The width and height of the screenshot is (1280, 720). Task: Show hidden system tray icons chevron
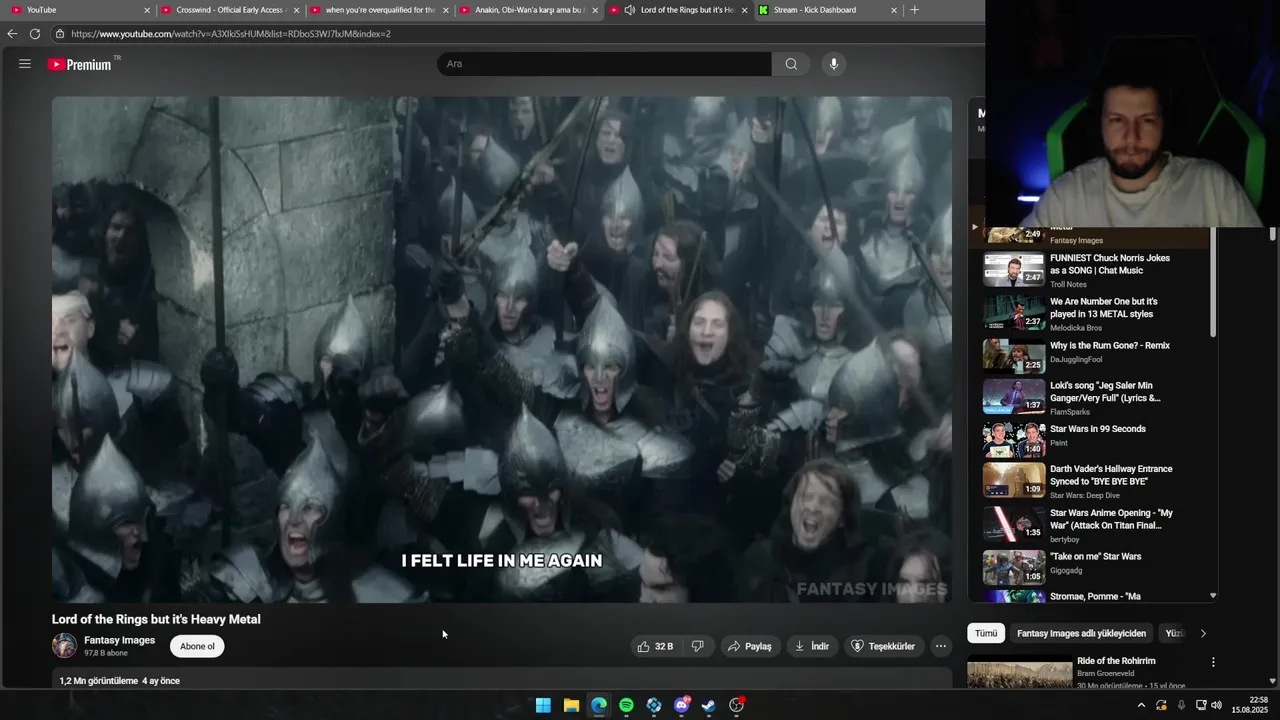1141,705
